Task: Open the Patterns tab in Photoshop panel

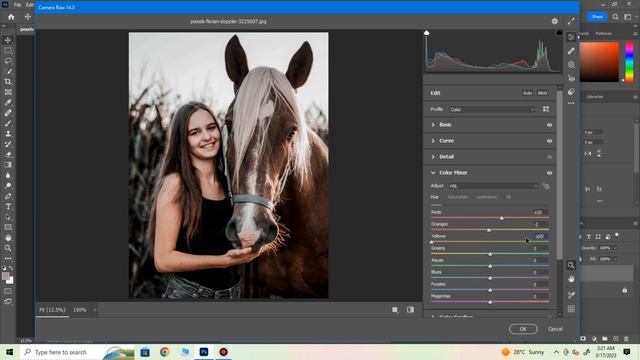Action: 604,33
